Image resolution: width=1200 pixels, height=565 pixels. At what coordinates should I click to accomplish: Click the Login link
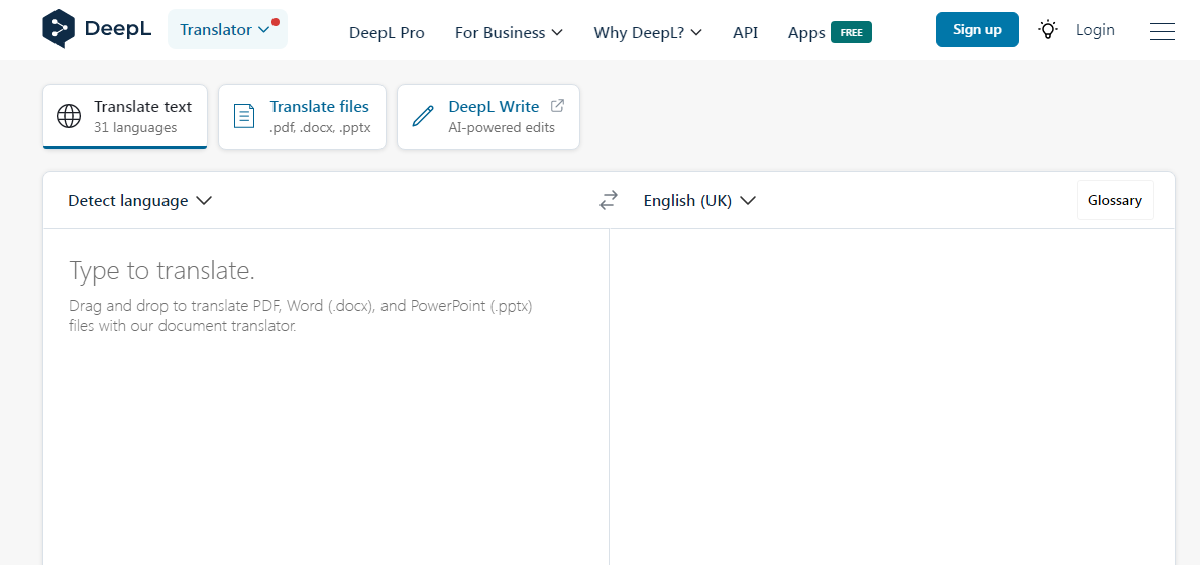(x=1095, y=30)
